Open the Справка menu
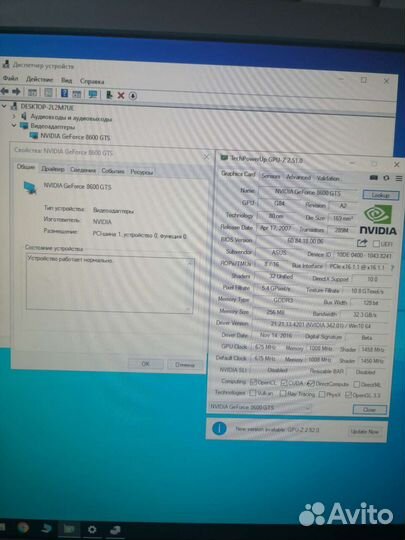The image size is (405, 540). pyautogui.click(x=92, y=81)
